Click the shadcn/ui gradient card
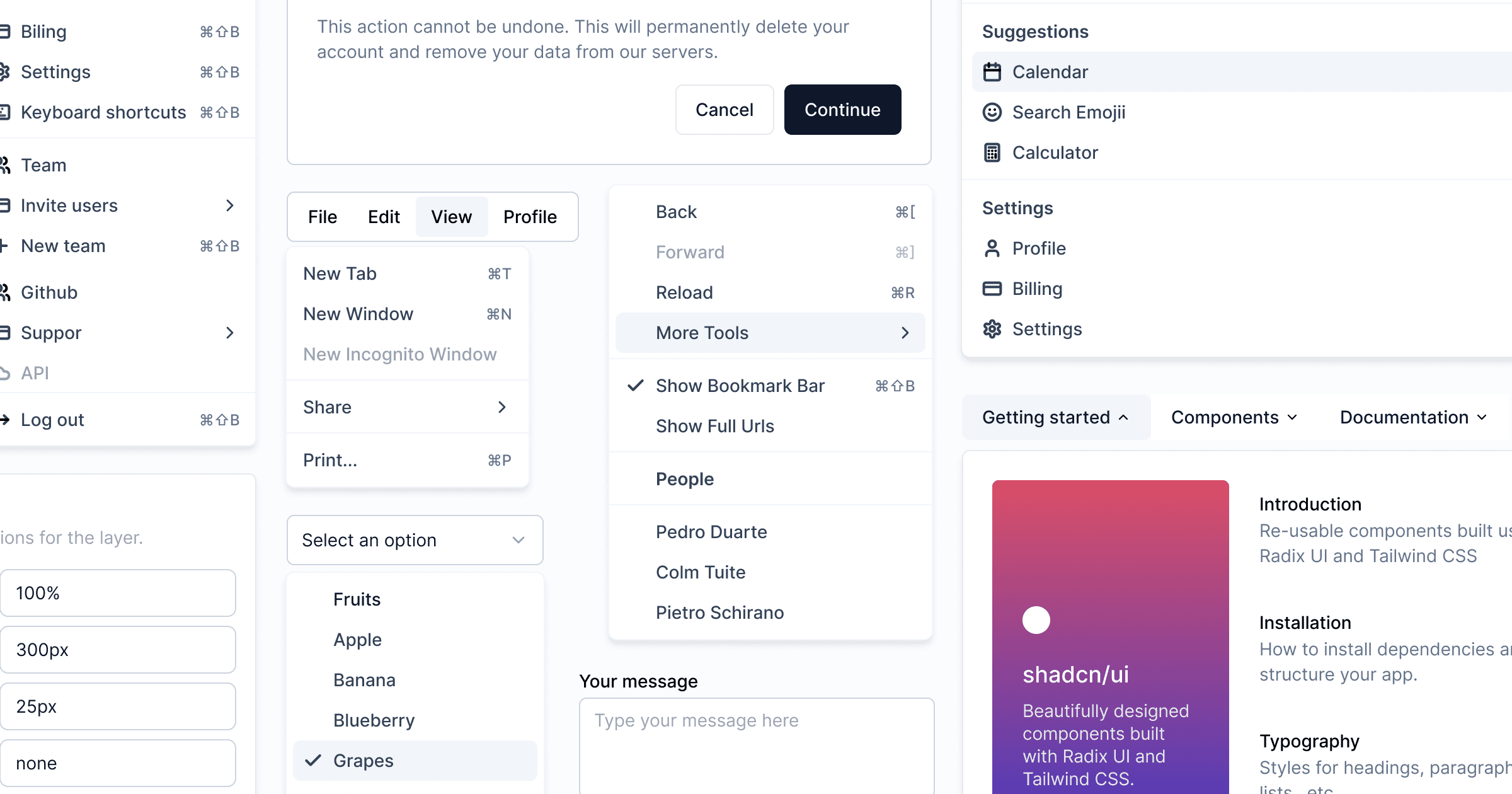This screenshot has width=1512, height=794. click(1110, 636)
